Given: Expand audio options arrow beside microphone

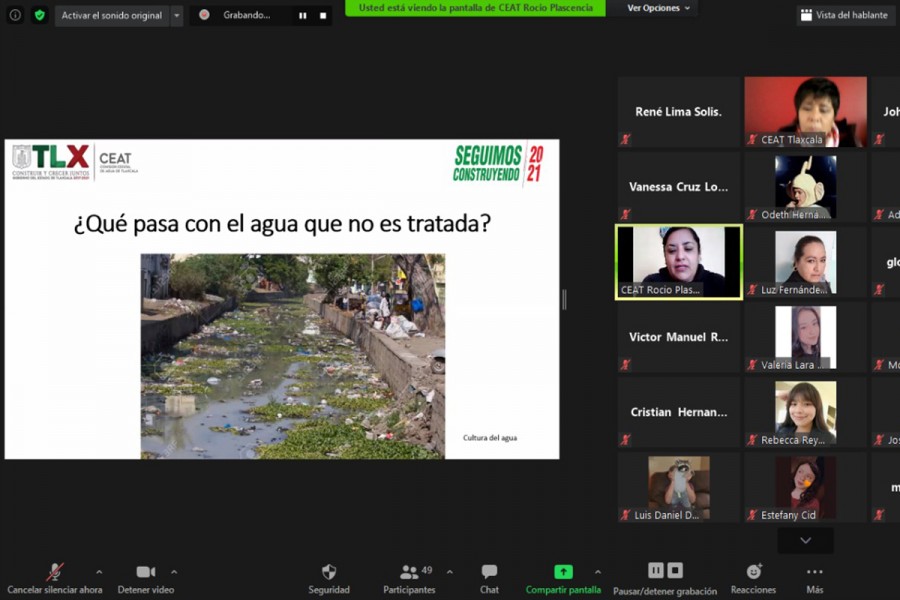Looking at the screenshot, I should (99, 572).
